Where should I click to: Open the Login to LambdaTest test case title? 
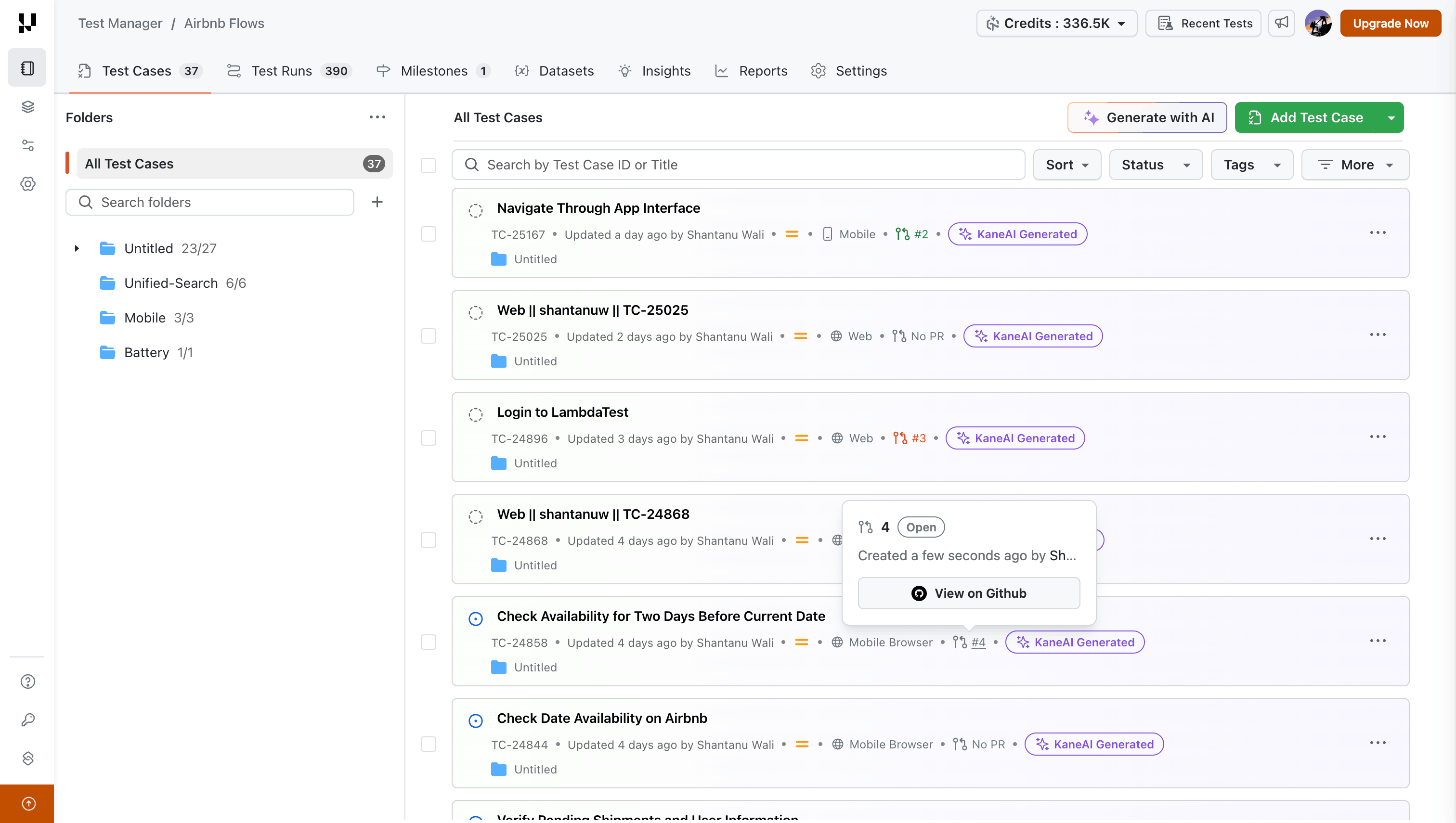(562, 412)
